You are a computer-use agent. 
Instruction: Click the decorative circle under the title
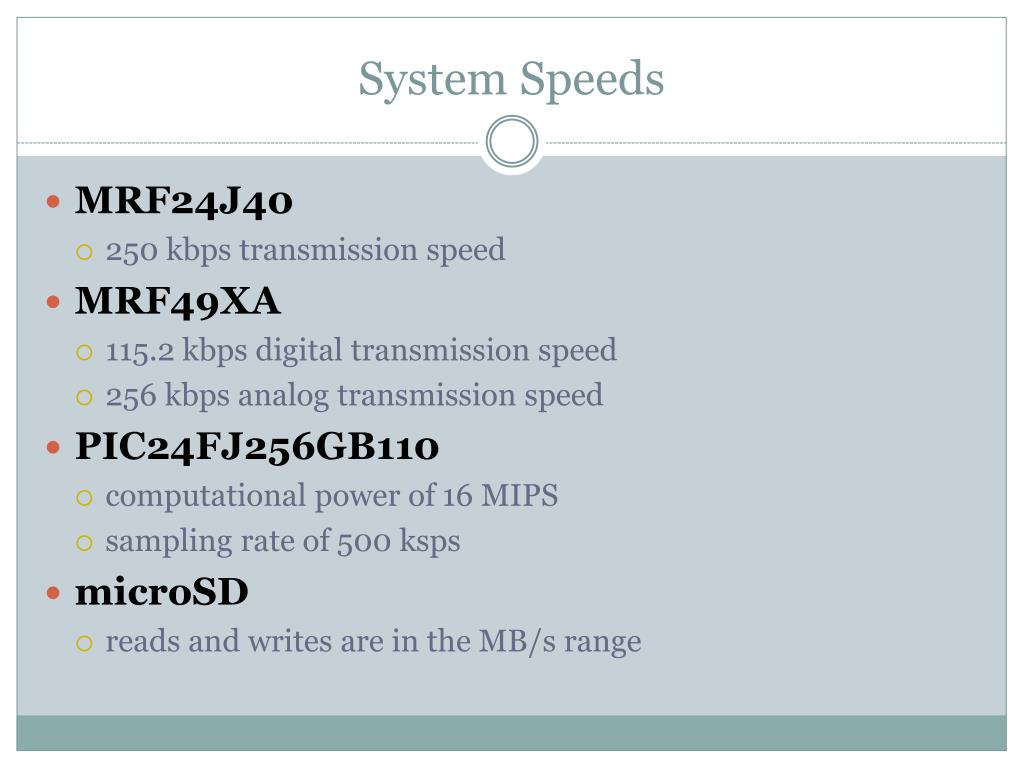[512, 141]
